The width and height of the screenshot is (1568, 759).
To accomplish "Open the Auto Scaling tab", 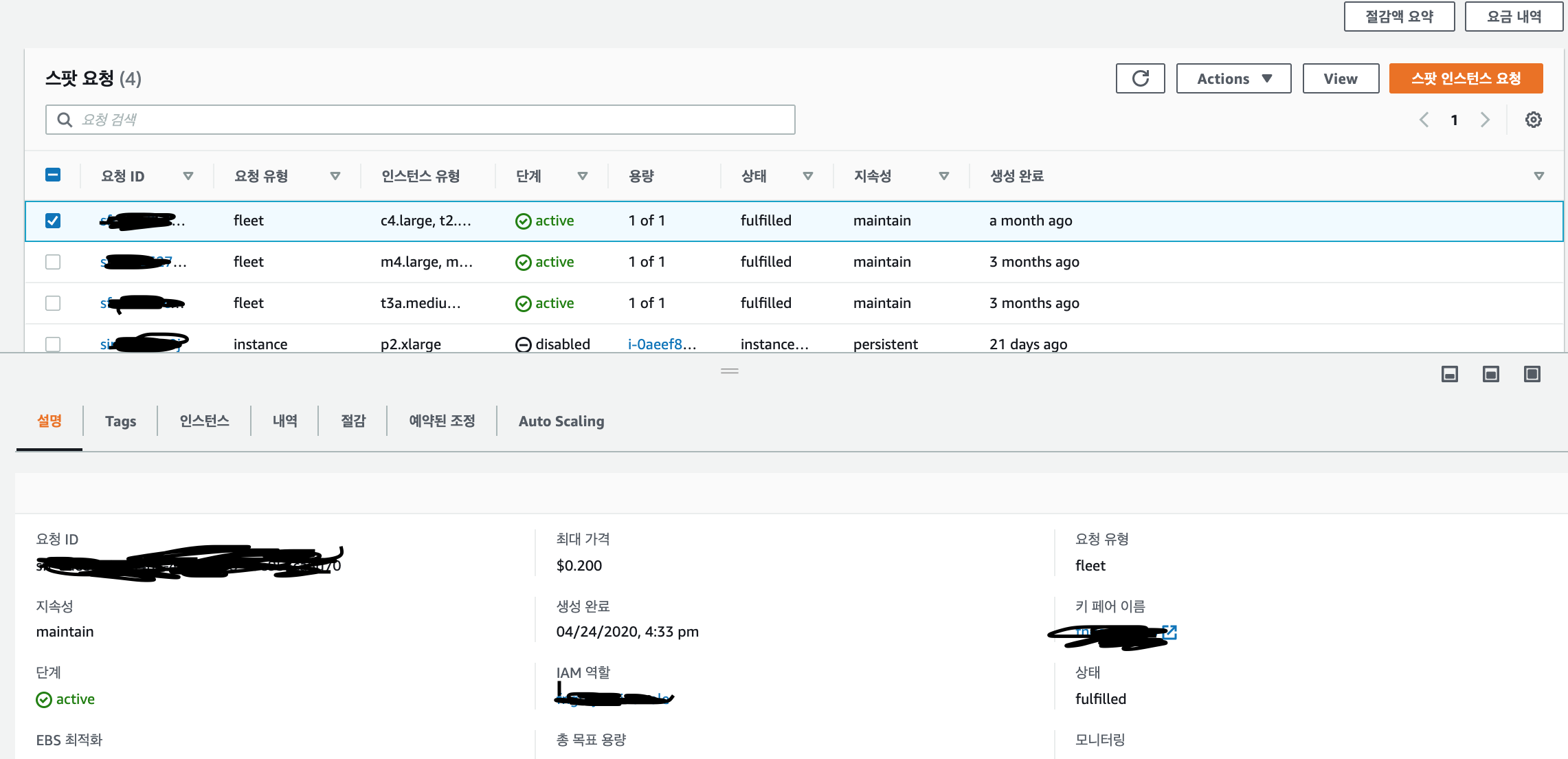I will 561,421.
